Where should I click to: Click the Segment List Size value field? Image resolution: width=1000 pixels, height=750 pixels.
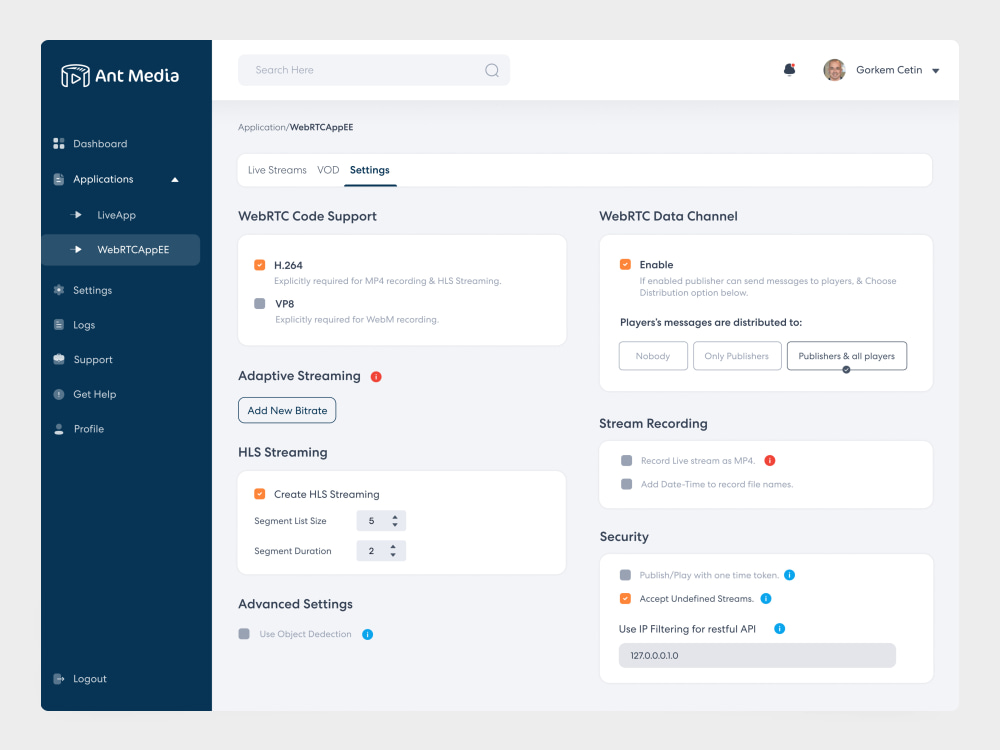[381, 521]
